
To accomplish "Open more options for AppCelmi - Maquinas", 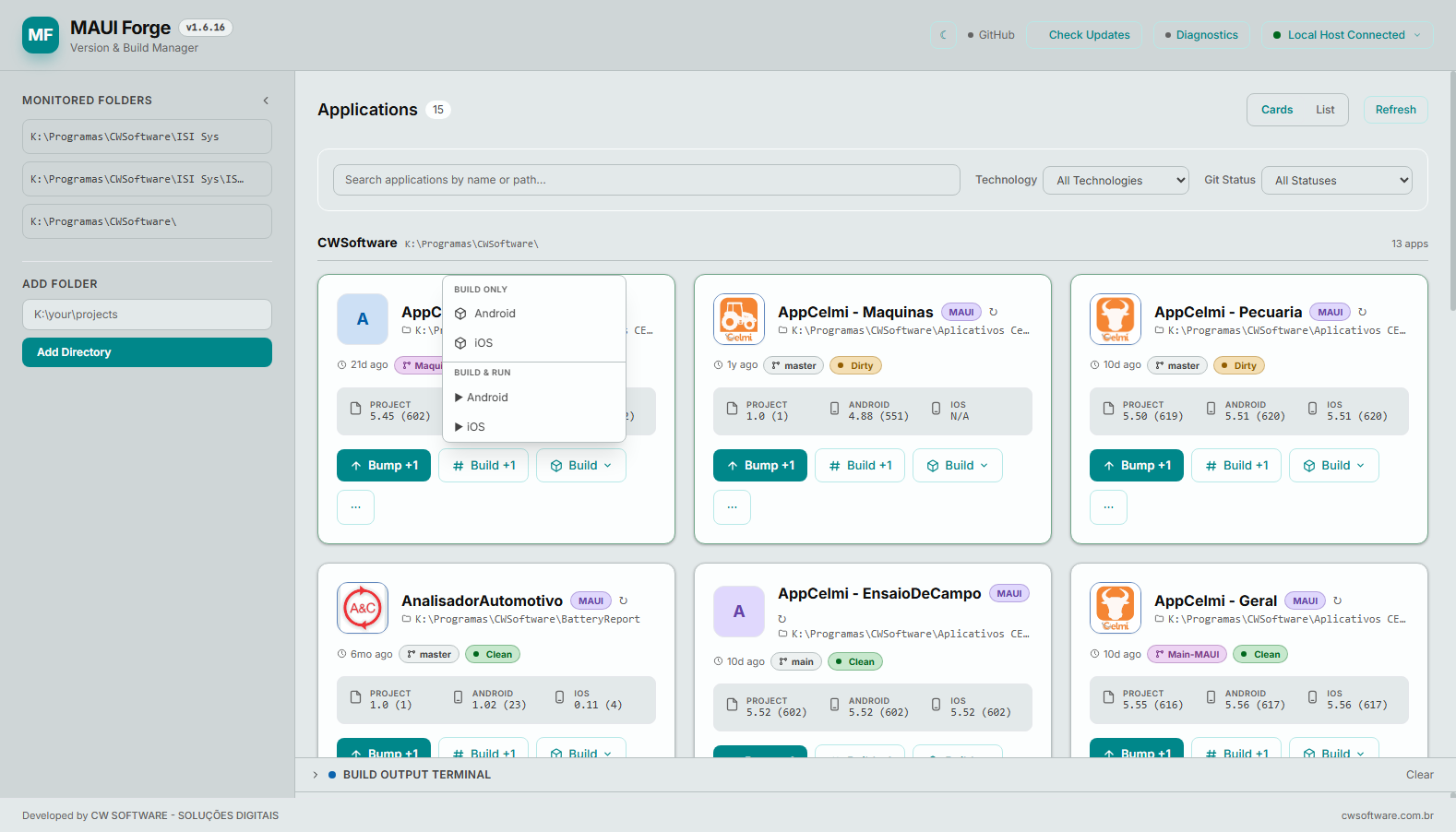I will coord(732,507).
